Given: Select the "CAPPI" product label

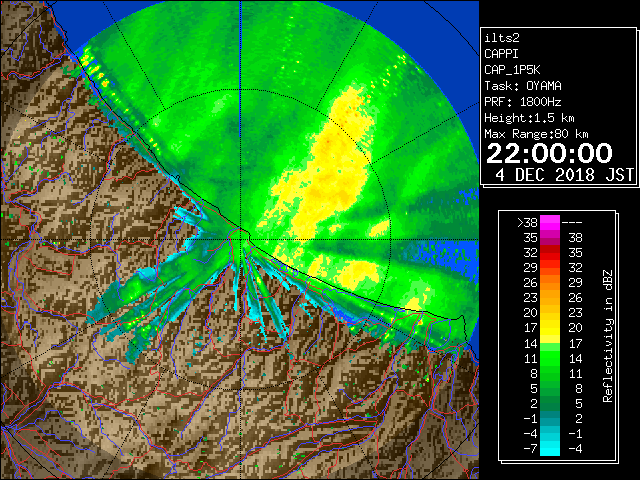Looking at the screenshot, I should (501, 54).
